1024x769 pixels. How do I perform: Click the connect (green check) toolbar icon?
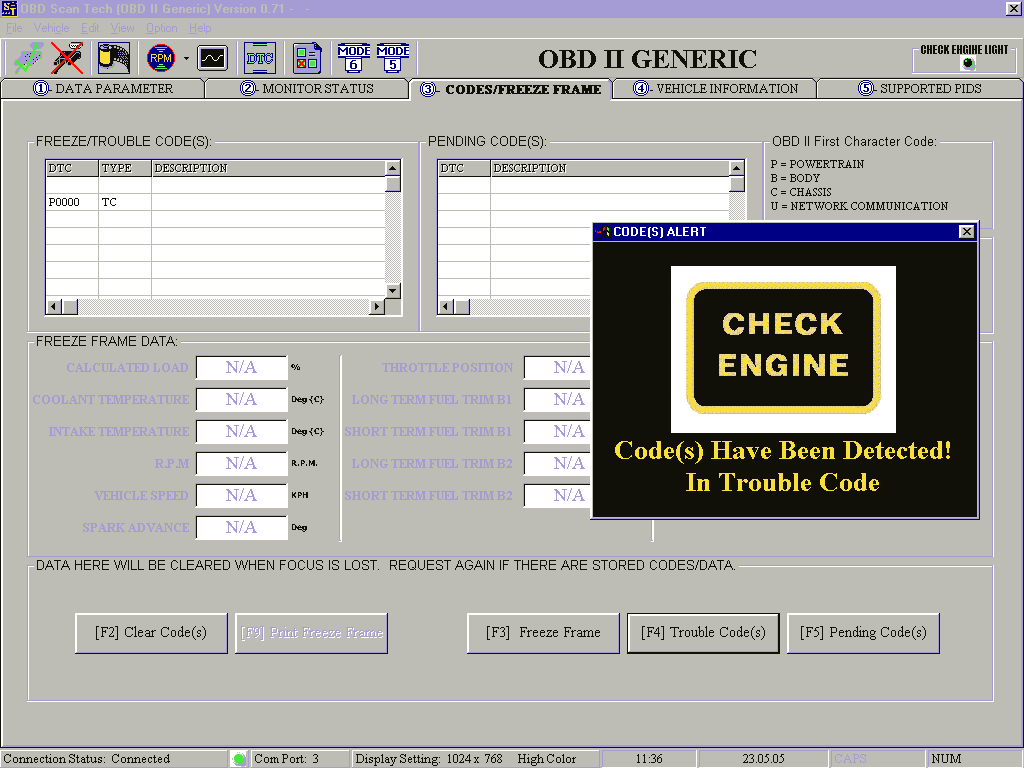[27, 58]
